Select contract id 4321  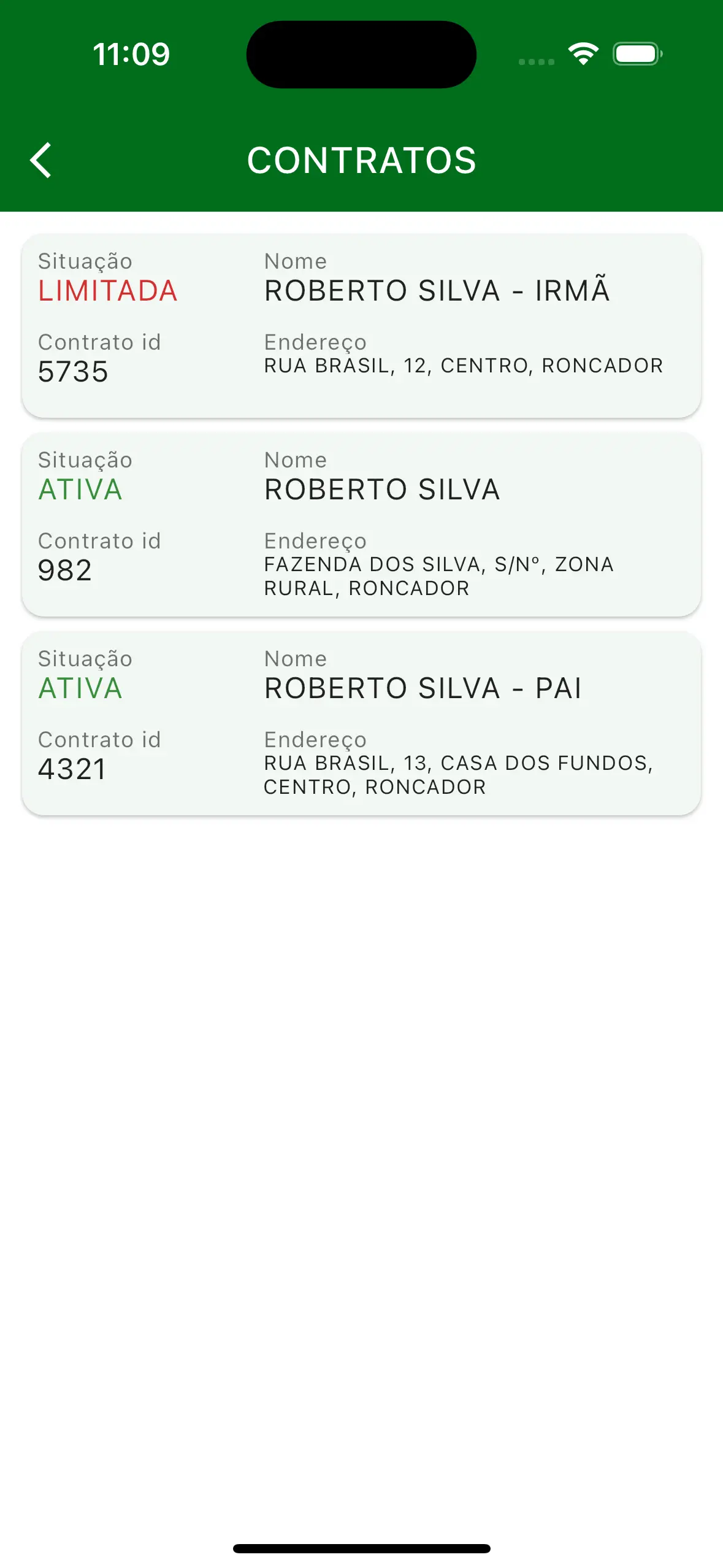coord(72,769)
